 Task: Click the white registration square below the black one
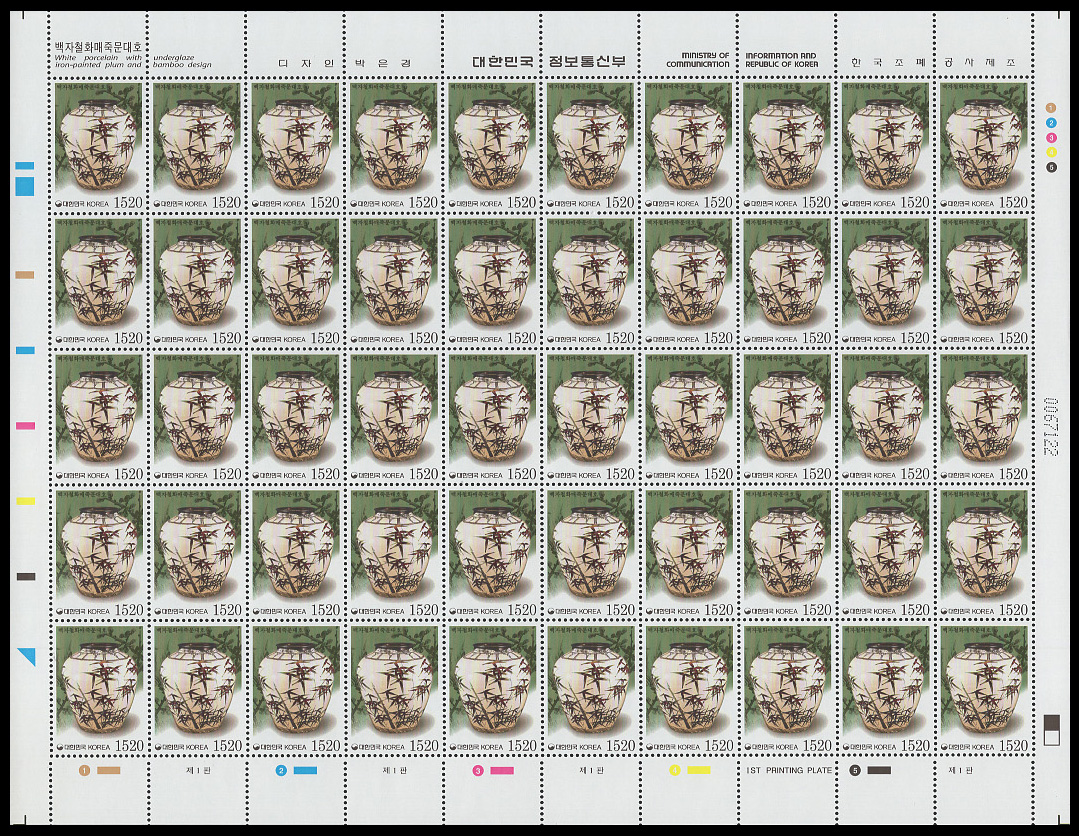coord(1051,738)
